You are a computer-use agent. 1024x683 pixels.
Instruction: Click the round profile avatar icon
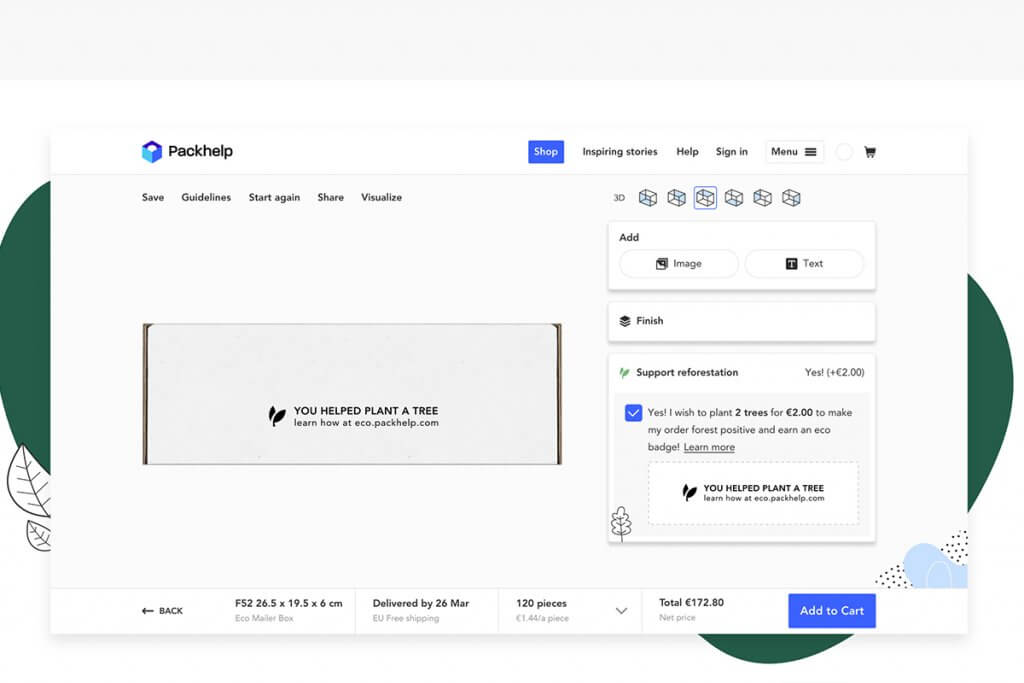coord(844,152)
